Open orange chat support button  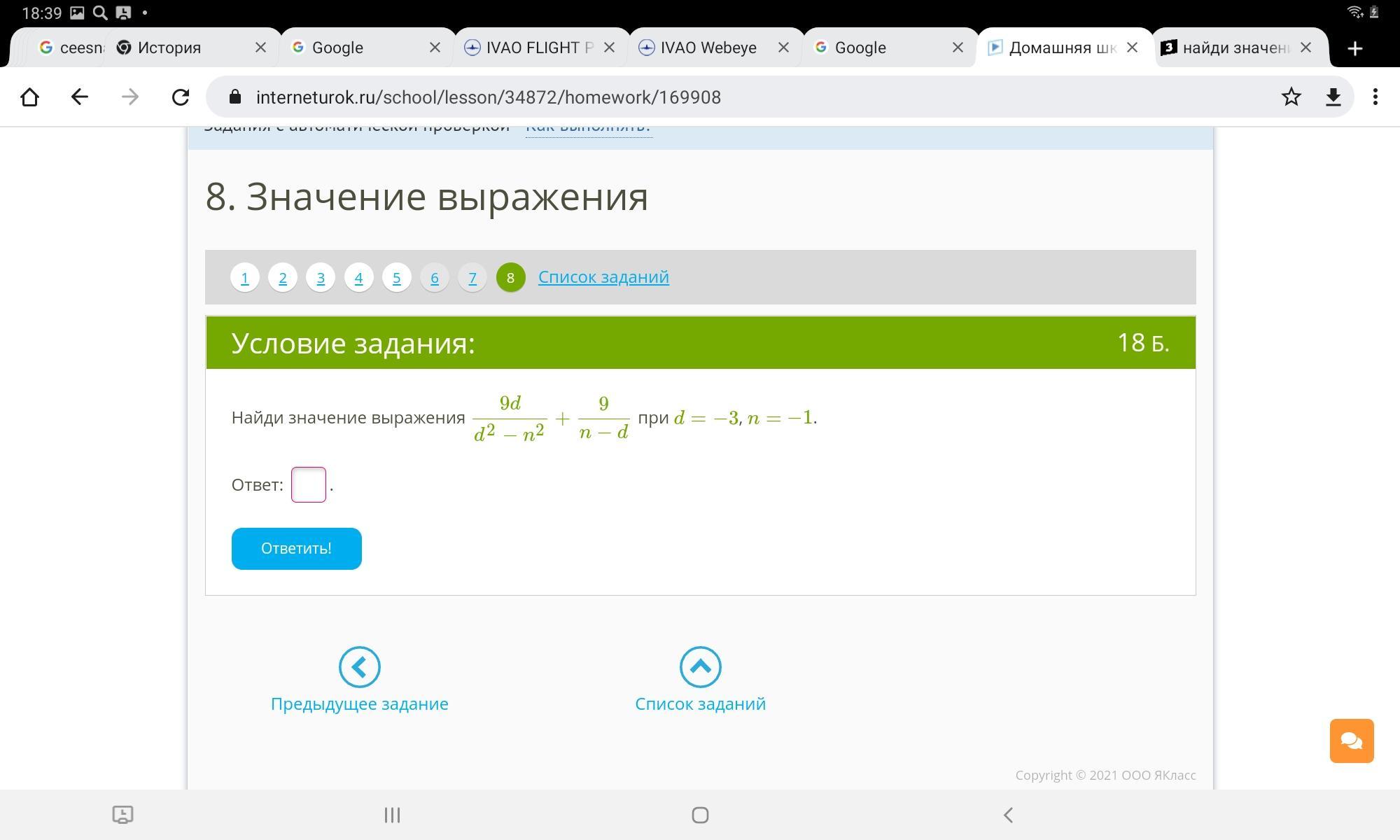click(1351, 741)
